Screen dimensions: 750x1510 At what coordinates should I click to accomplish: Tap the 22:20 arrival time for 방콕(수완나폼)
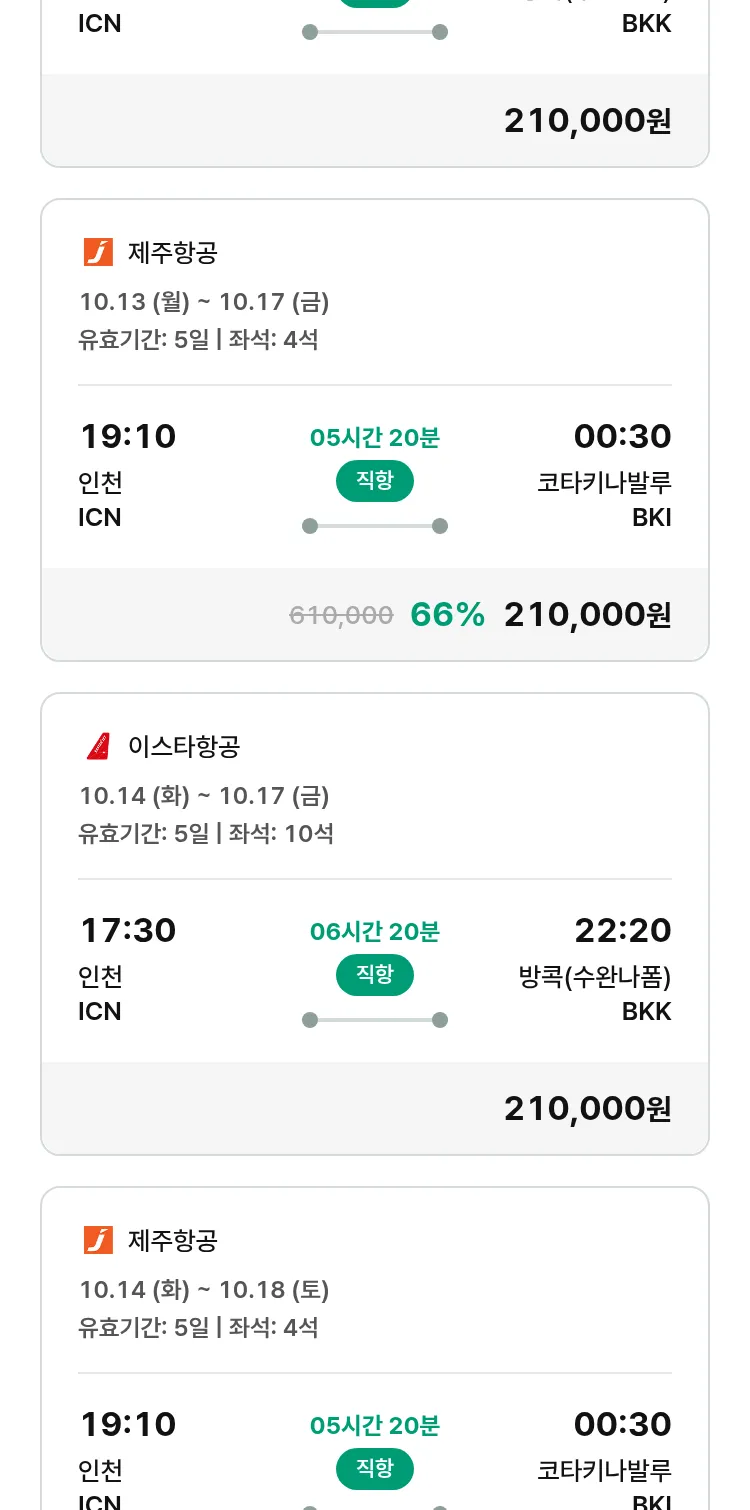tap(622, 931)
